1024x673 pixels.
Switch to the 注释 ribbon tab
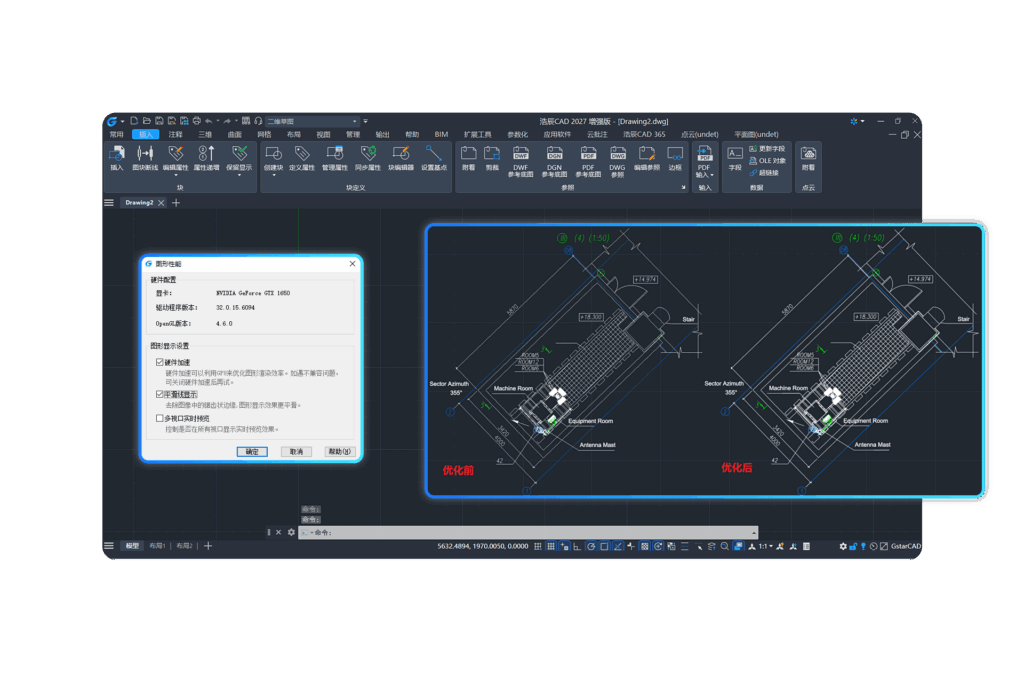coord(175,134)
